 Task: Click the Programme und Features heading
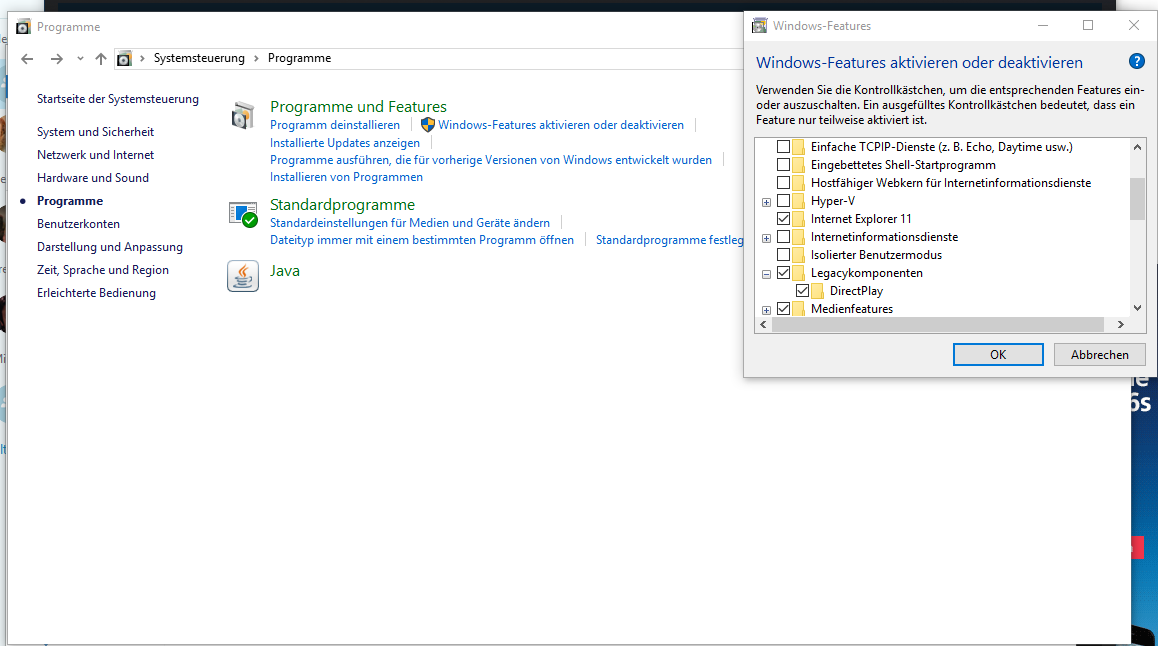point(358,107)
